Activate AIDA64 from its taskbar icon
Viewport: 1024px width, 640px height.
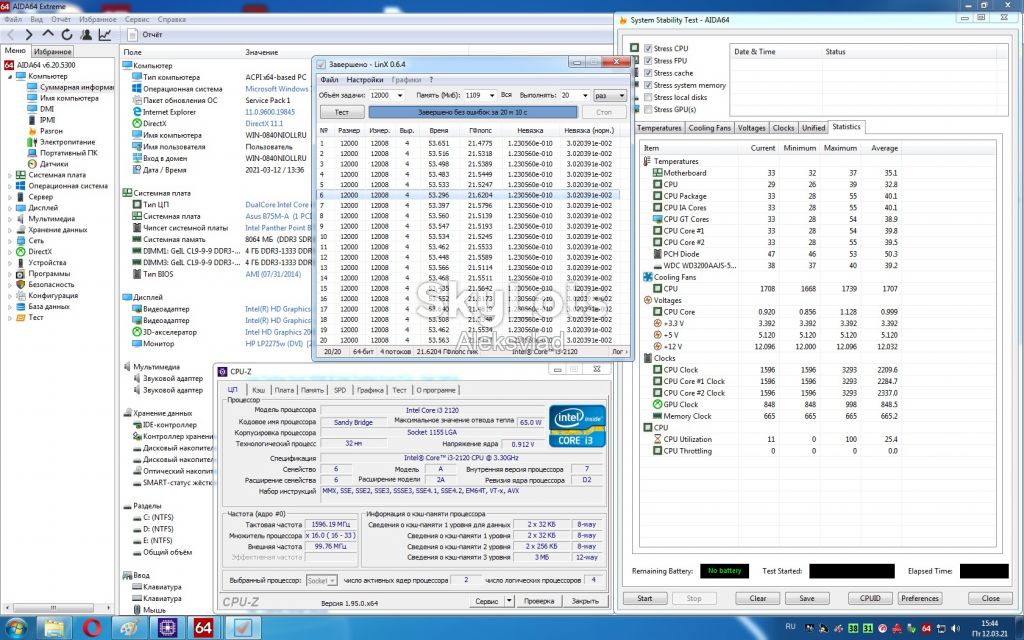click(x=204, y=628)
